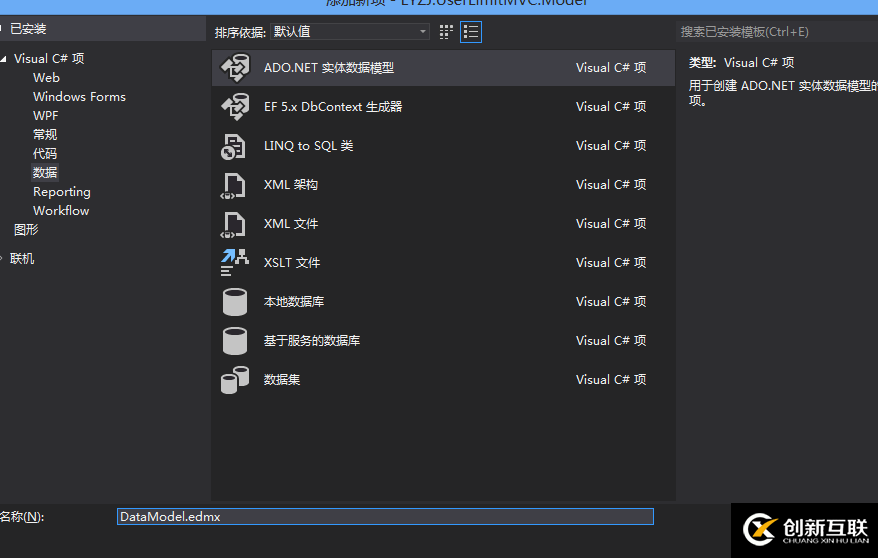This screenshot has height=558, width=878.
Task: Click the 数据集 row text
Action: 282,380
